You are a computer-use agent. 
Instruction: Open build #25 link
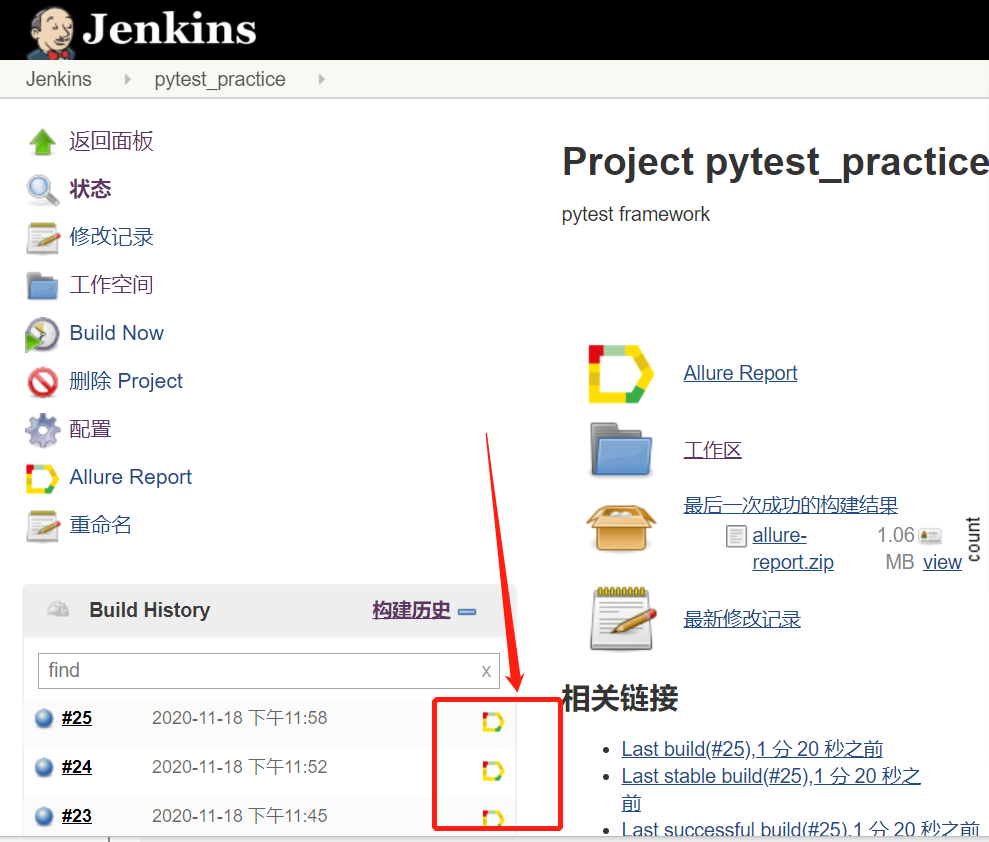(77, 718)
